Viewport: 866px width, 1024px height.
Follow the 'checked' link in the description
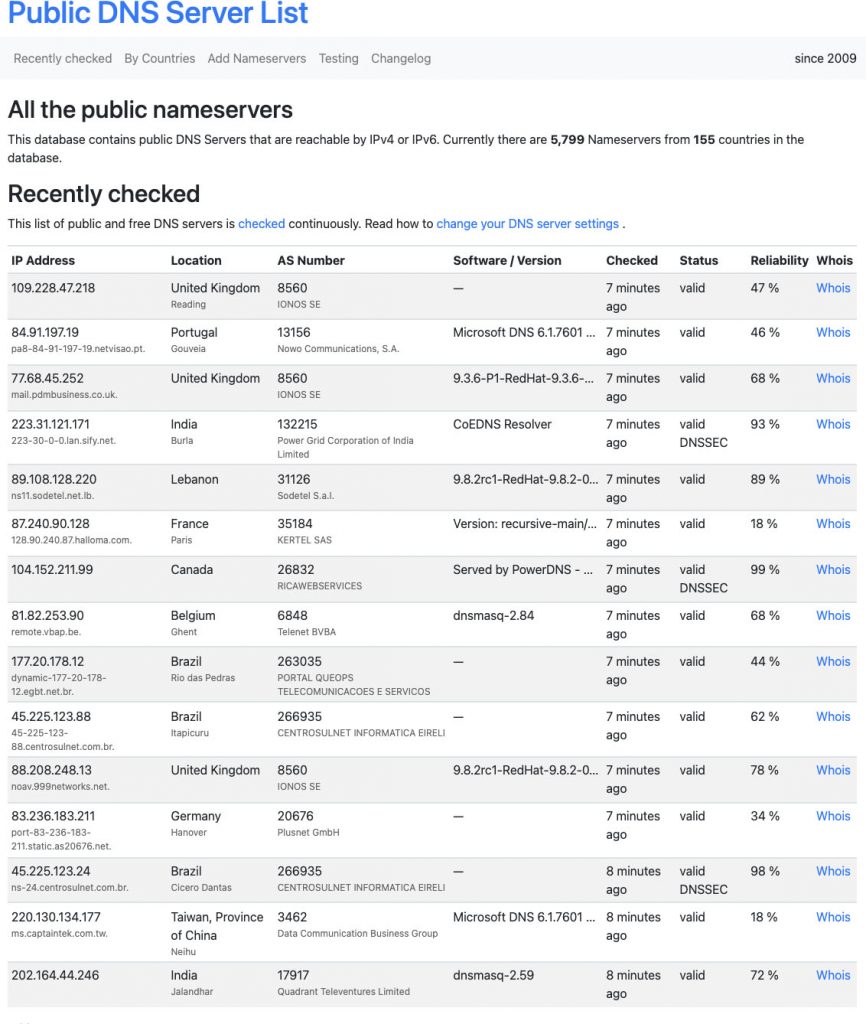pyautogui.click(x=261, y=224)
